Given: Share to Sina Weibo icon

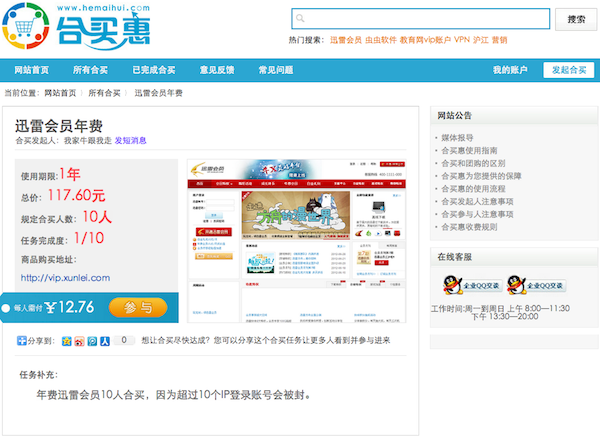Looking at the screenshot, I should [79, 341].
